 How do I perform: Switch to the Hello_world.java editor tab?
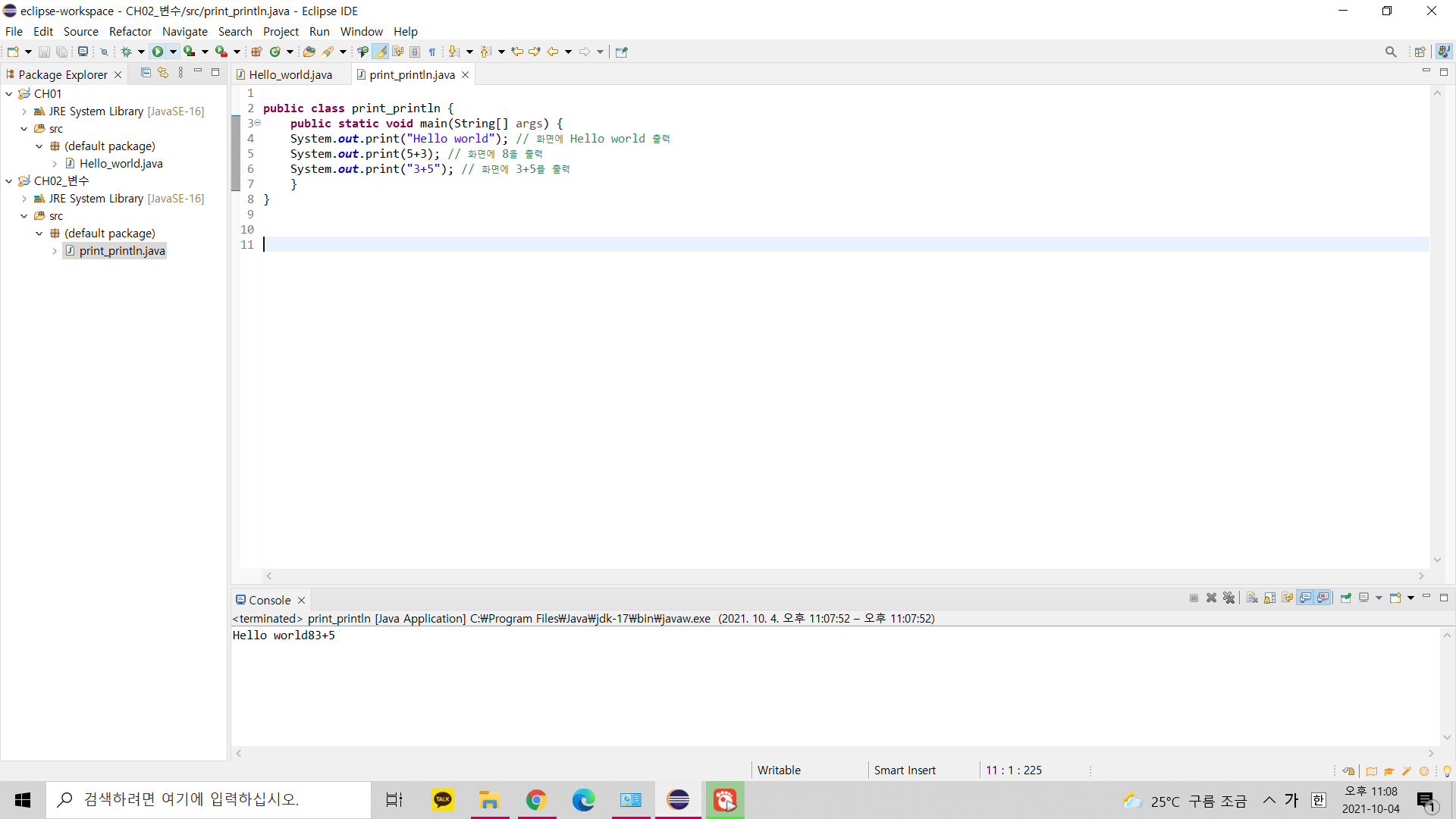[x=290, y=74]
